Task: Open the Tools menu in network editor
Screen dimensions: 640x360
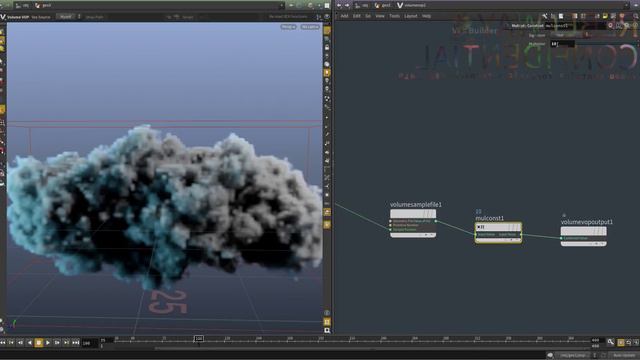Action: coord(394,16)
